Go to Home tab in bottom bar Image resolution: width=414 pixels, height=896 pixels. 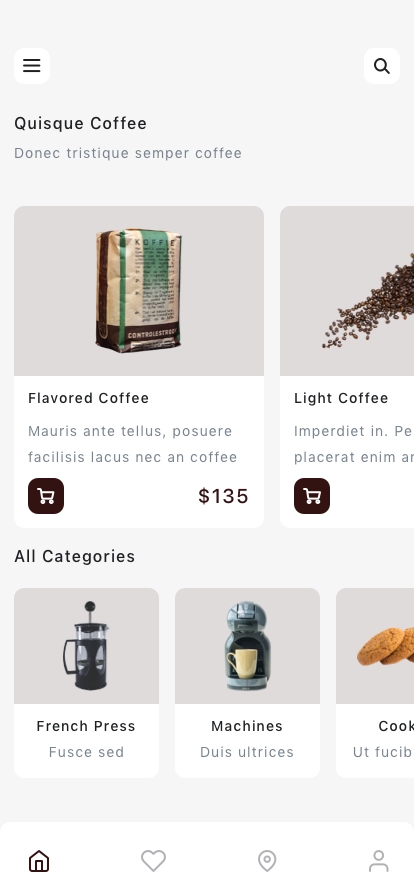click(x=39, y=861)
